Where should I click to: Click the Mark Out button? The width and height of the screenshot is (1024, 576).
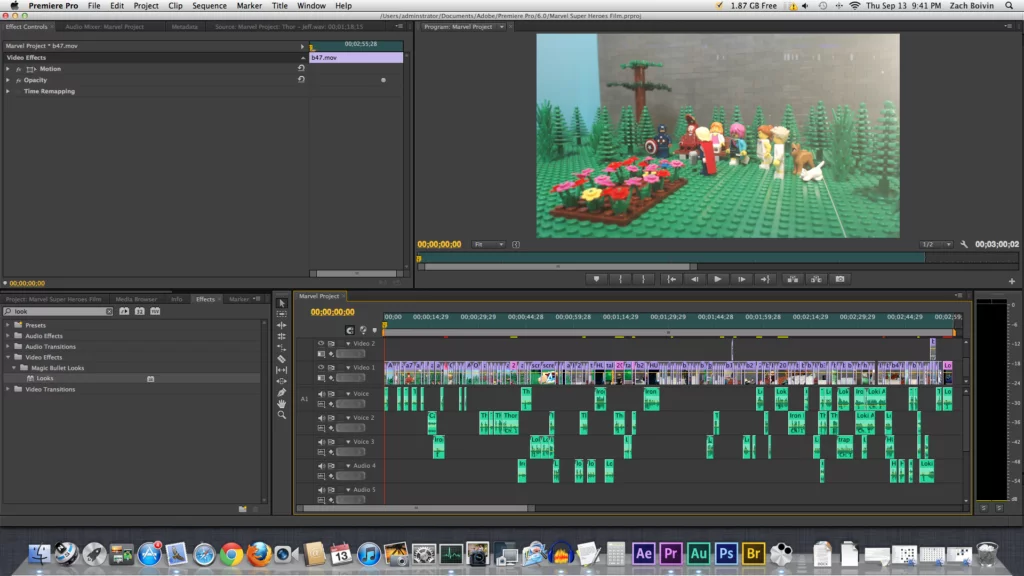coord(643,280)
